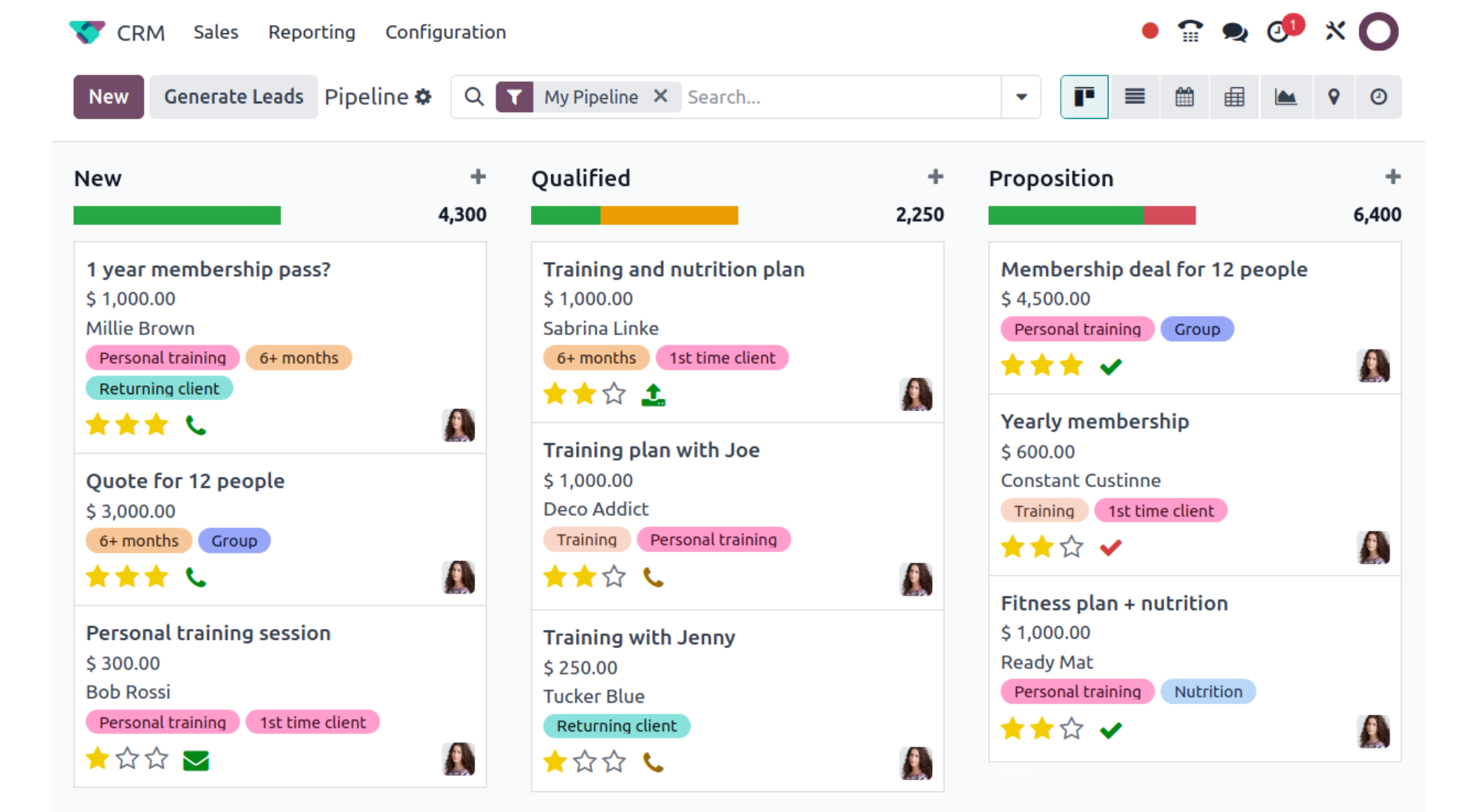Click the Generate Leads button
Image resolution: width=1477 pixels, height=812 pixels.
[x=233, y=97]
